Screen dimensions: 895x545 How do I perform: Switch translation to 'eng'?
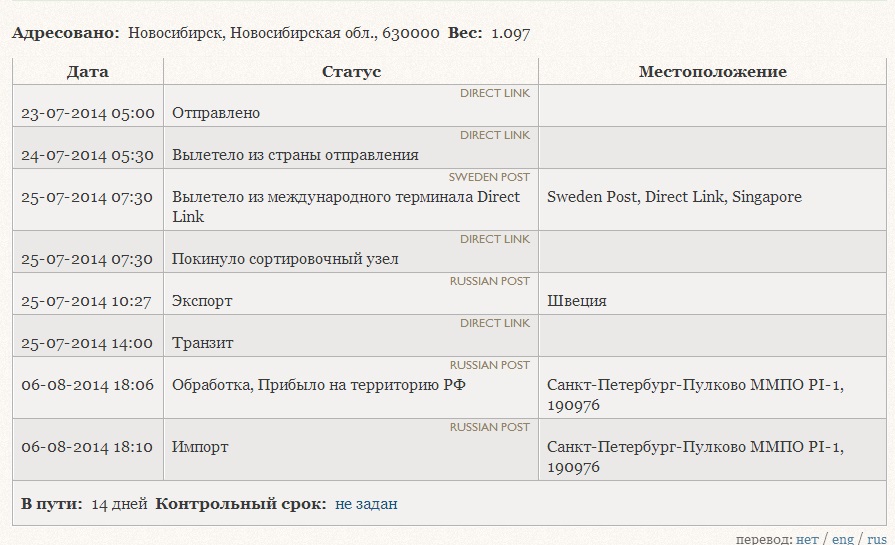pyautogui.click(x=843, y=539)
